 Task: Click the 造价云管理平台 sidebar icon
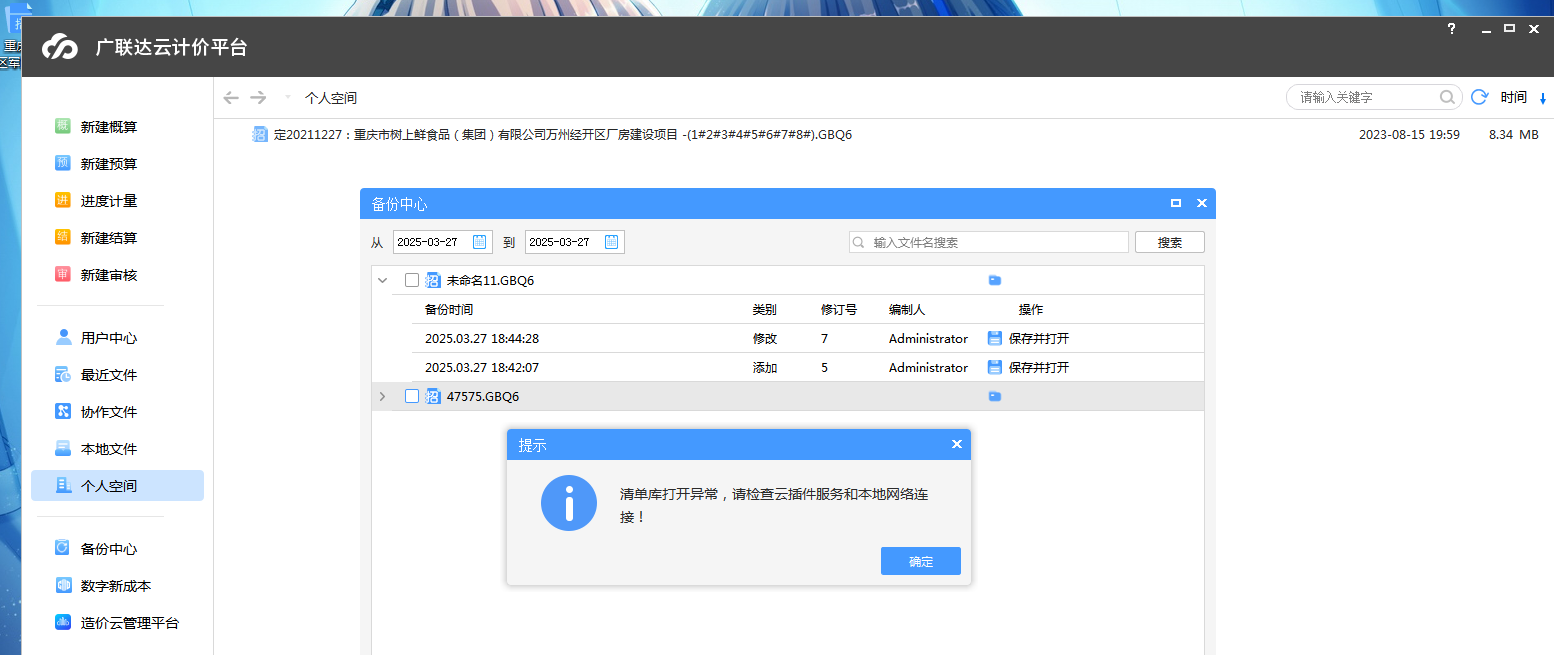(x=63, y=622)
